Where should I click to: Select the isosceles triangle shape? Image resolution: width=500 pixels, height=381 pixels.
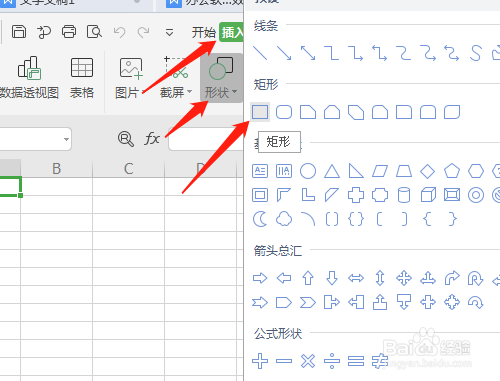tap(332, 171)
